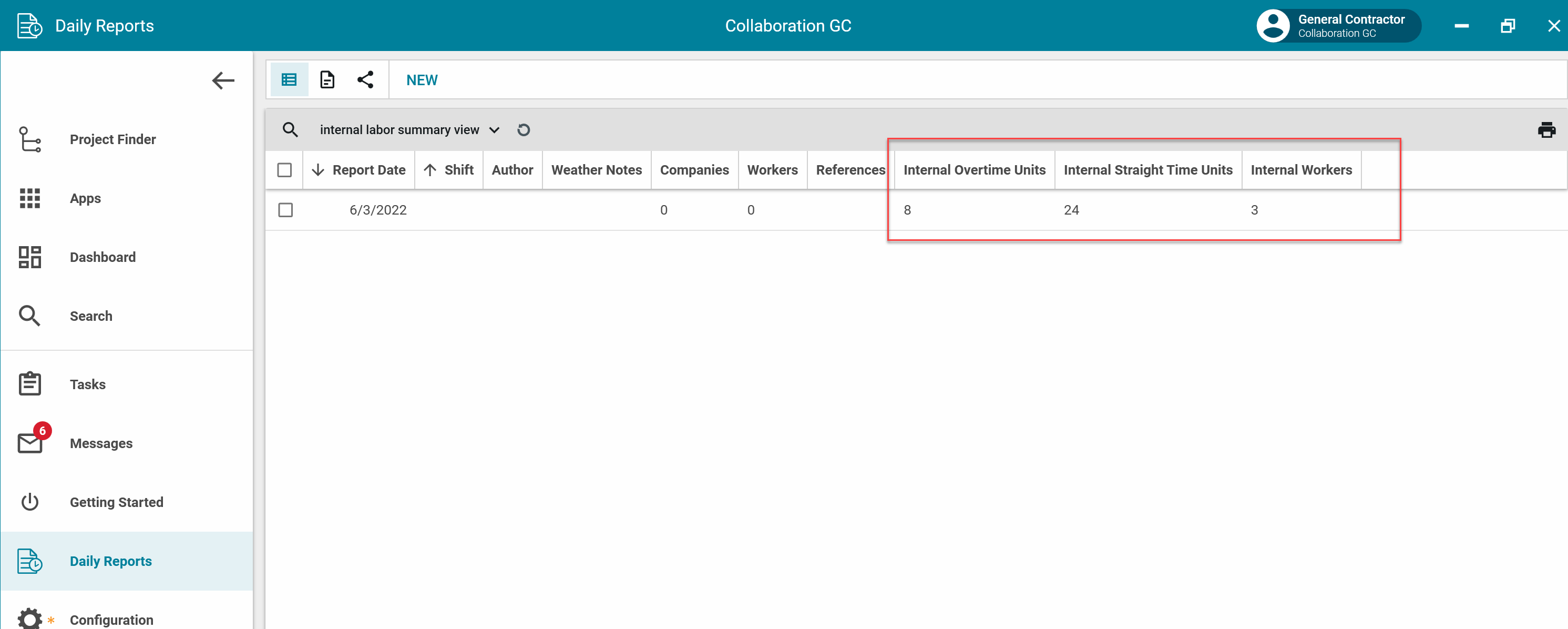
Task: Collapse sidebar with the back arrow
Action: pos(223,80)
